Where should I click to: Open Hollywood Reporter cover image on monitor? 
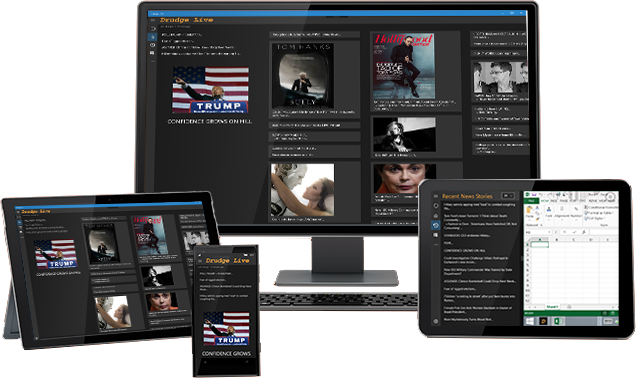pyautogui.click(x=404, y=67)
